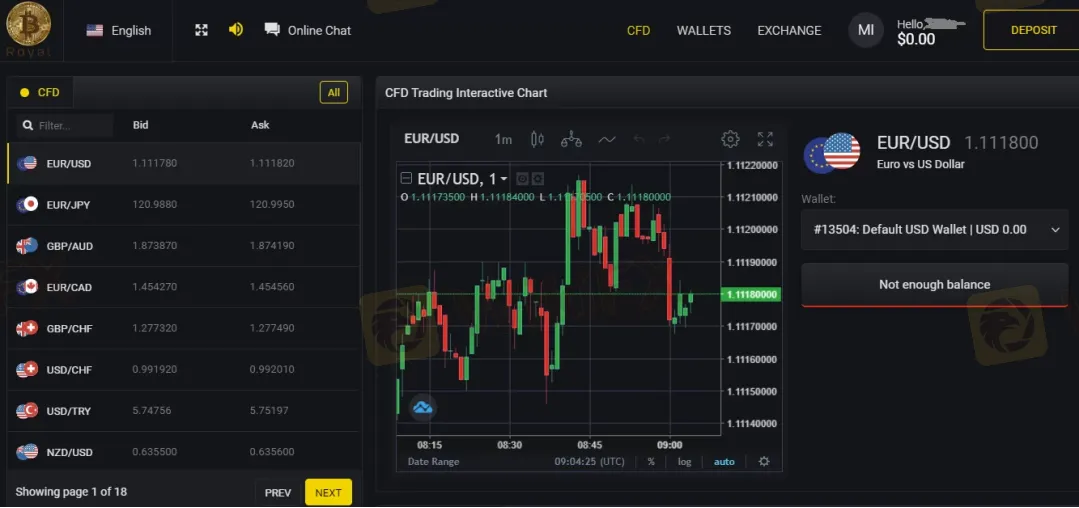Screen dimensions: 1079x508
Task: Select the USD/TRY instrument row
Action: click(x=184, y=411)
